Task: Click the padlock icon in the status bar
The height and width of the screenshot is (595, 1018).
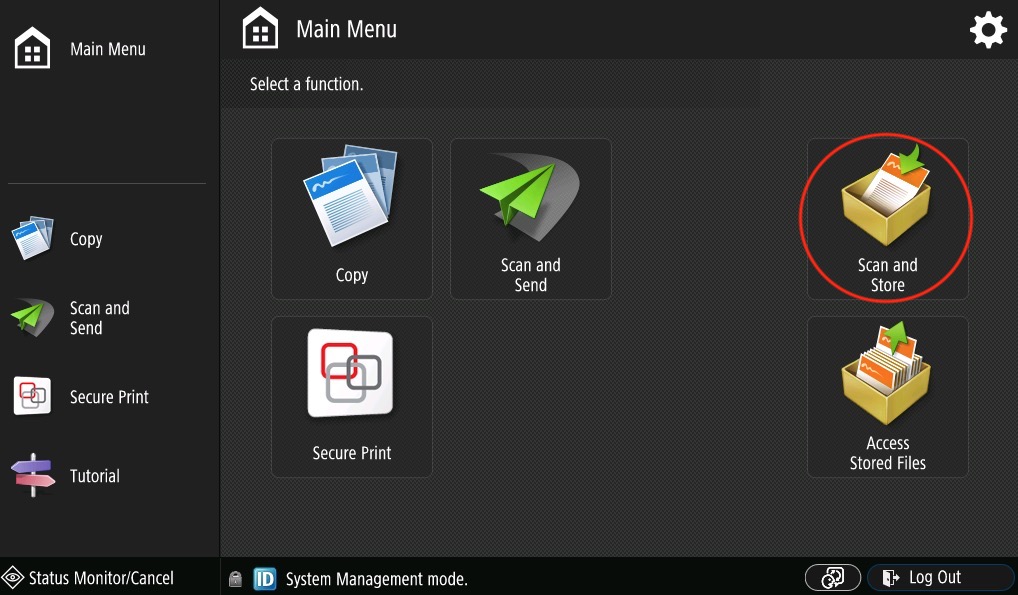Action: click(x=235, y=578)
